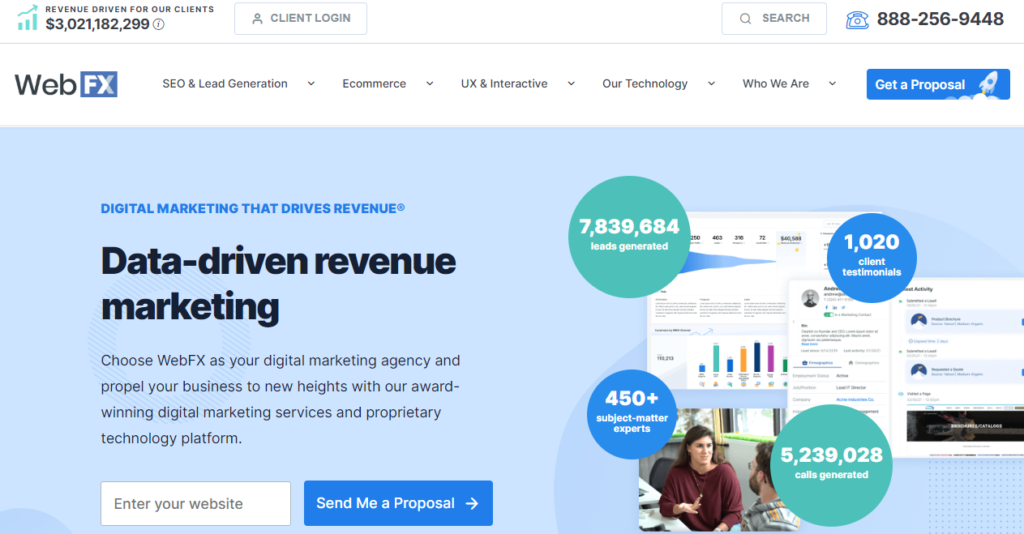
Task: Click the rocket icon on Get a Proposal
Action: tap(988, 84)
